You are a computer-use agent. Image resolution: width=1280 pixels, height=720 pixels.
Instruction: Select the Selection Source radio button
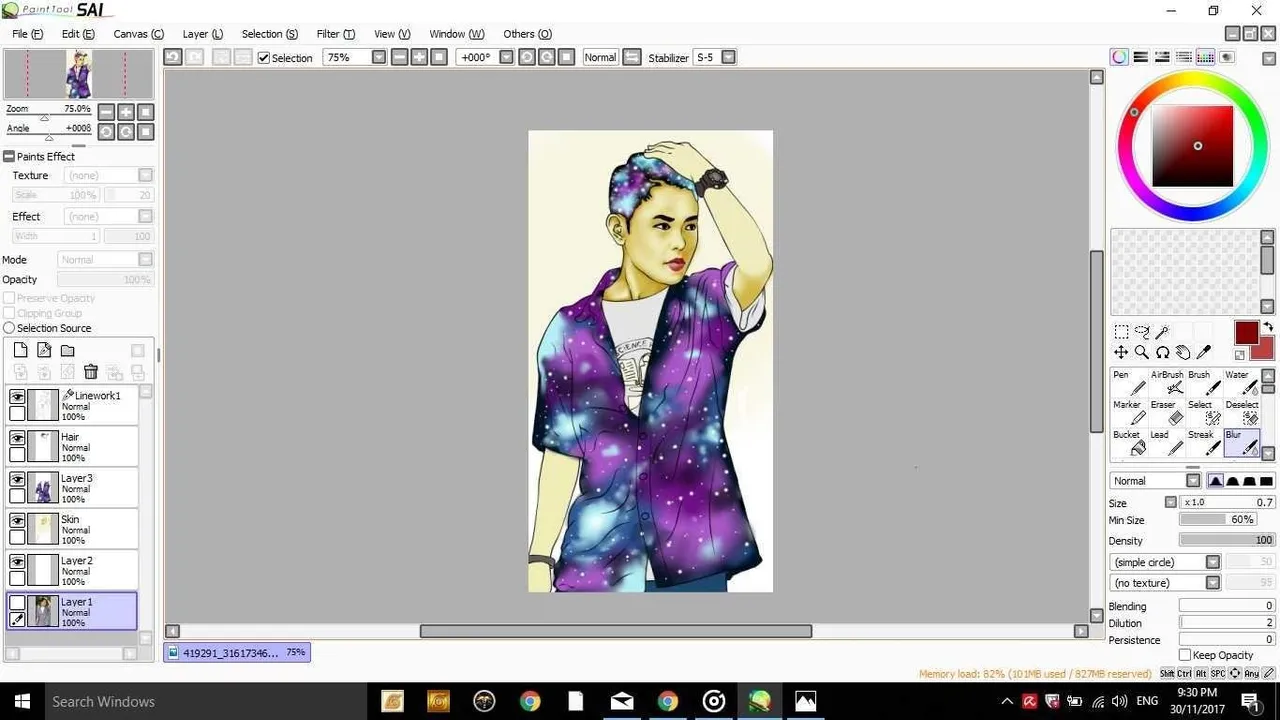[x=9, y=328]
